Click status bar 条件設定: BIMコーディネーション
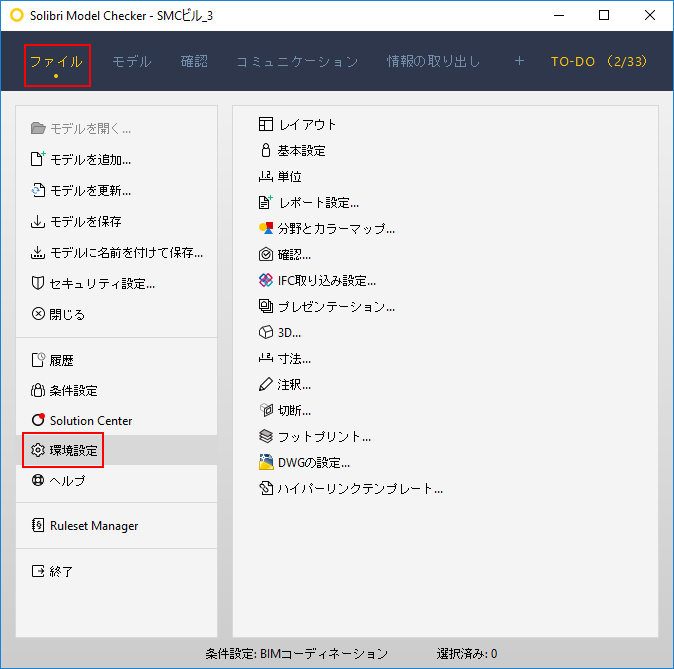 coord(296,654)
